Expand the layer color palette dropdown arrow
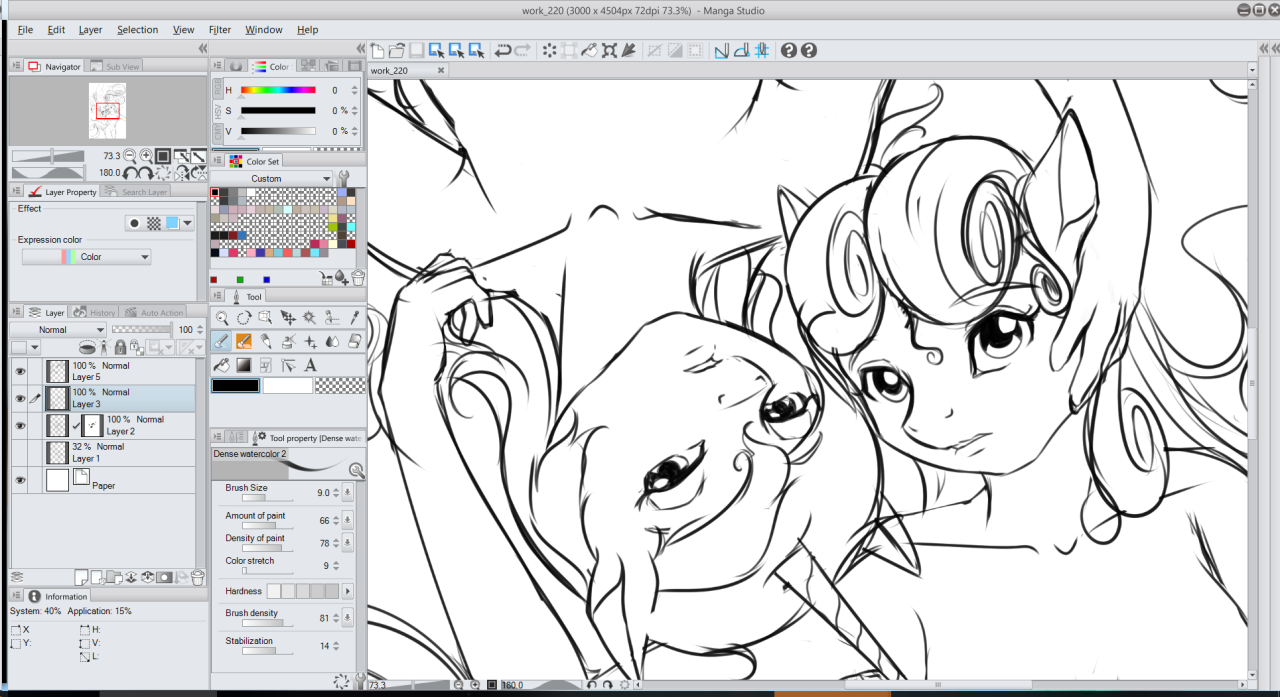The image size is (1280, 697). [x=36, y=347]
